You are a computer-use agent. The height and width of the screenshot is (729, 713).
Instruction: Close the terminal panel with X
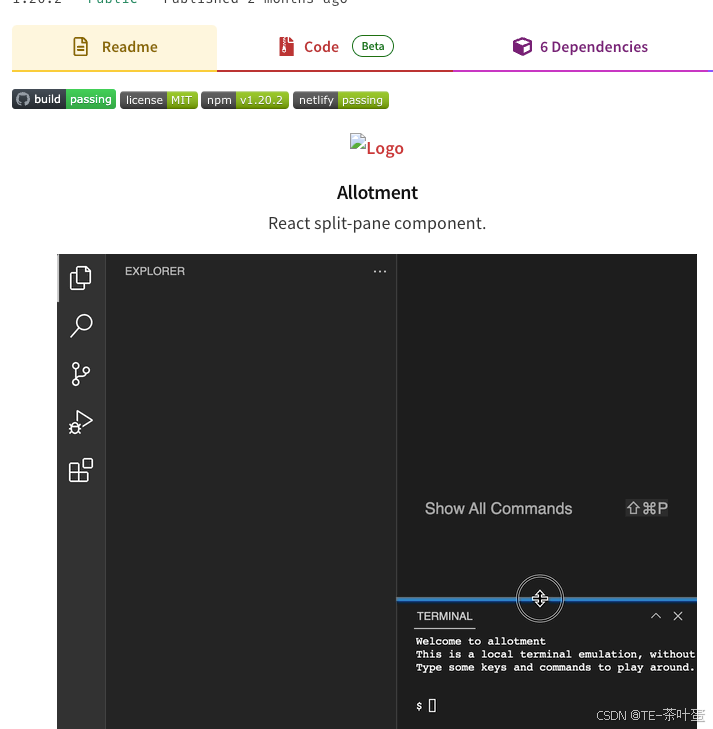point(678,616)
